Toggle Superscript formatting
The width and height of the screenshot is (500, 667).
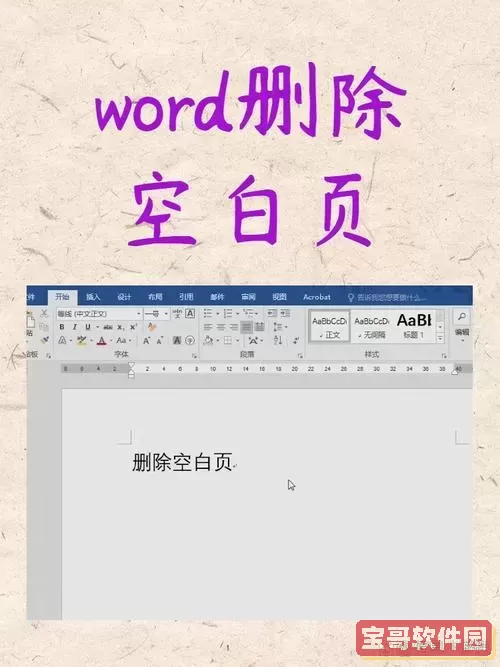(134, 327)
